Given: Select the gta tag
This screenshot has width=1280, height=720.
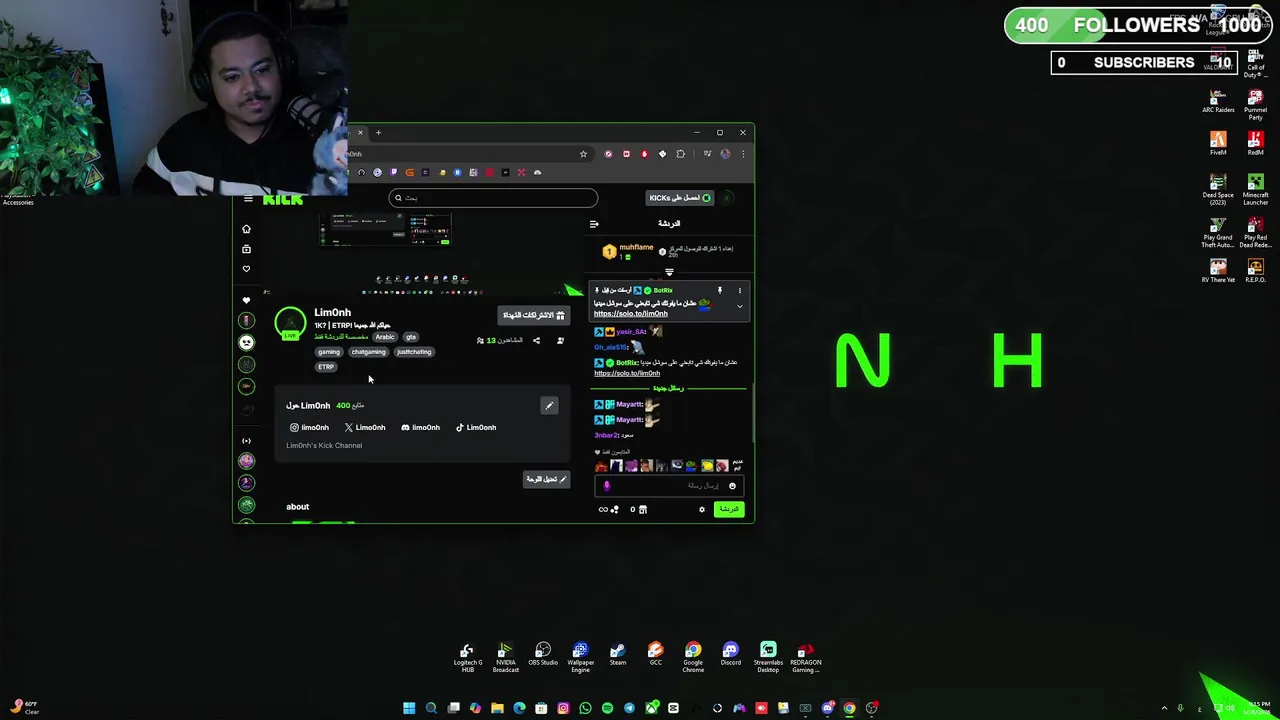Looking at the screenshot, I should [411, 337].
